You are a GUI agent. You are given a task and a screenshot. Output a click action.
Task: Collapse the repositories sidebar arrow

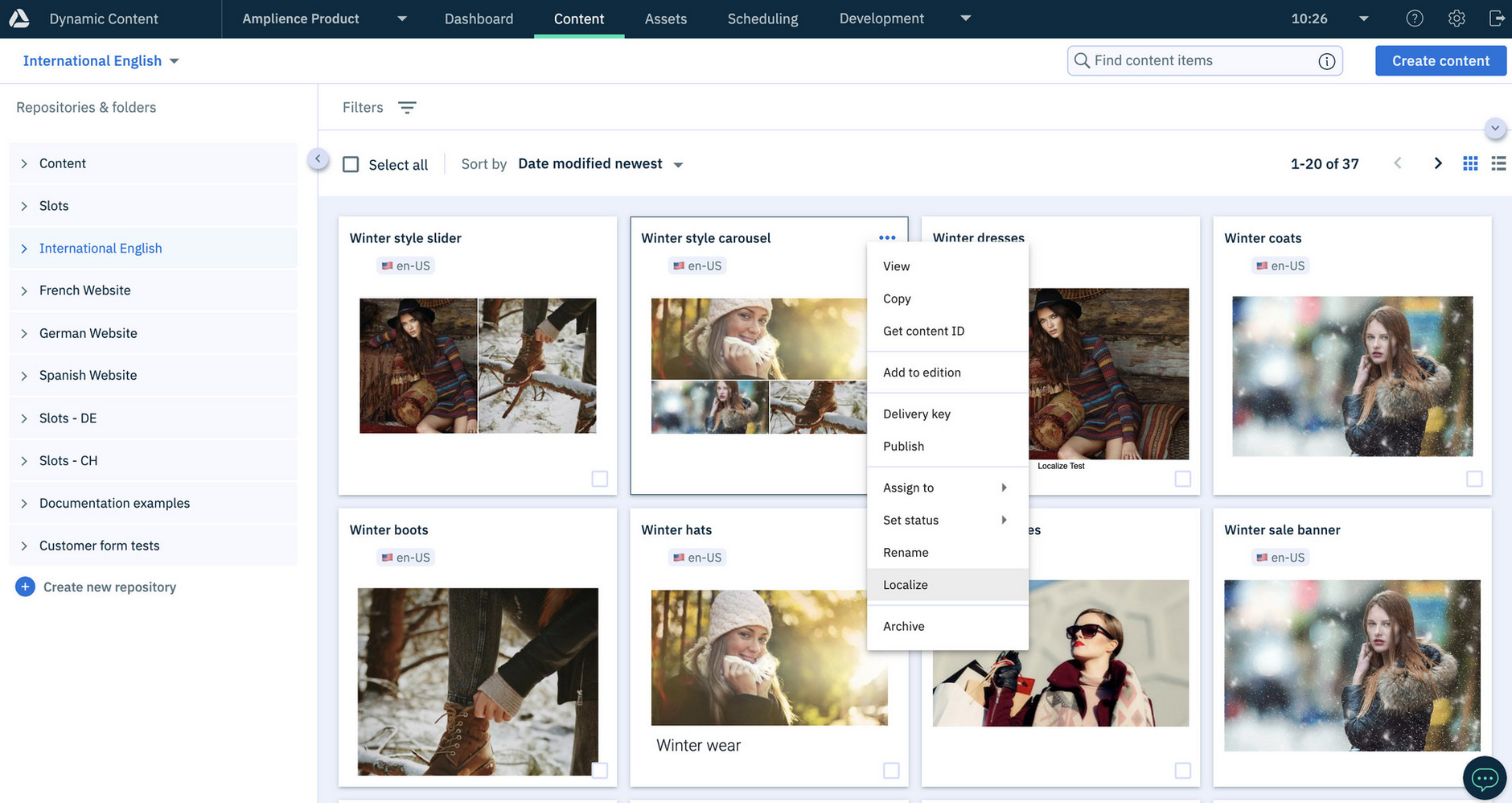point(318,159)
